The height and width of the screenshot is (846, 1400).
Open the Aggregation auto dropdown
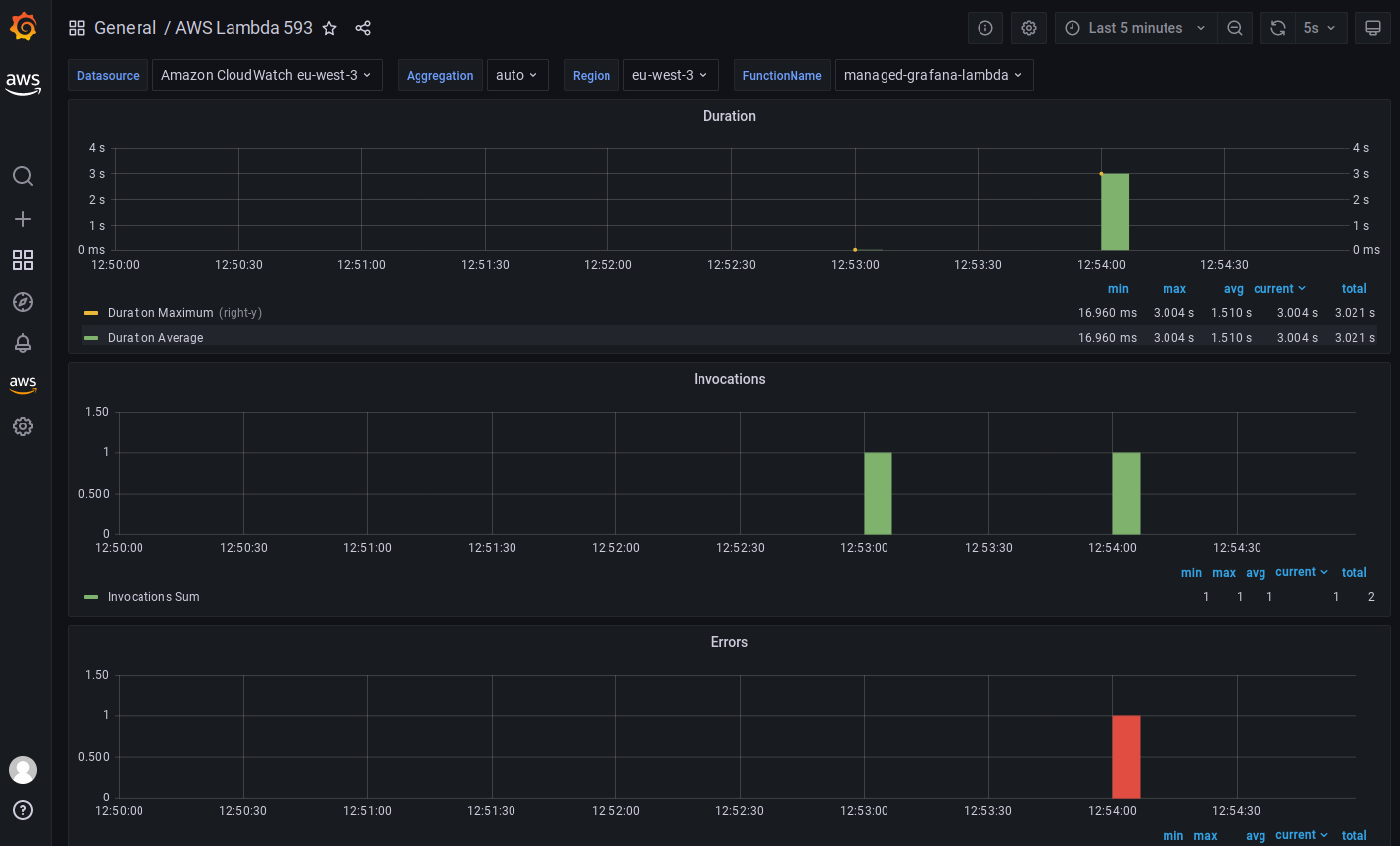(517, 75)
